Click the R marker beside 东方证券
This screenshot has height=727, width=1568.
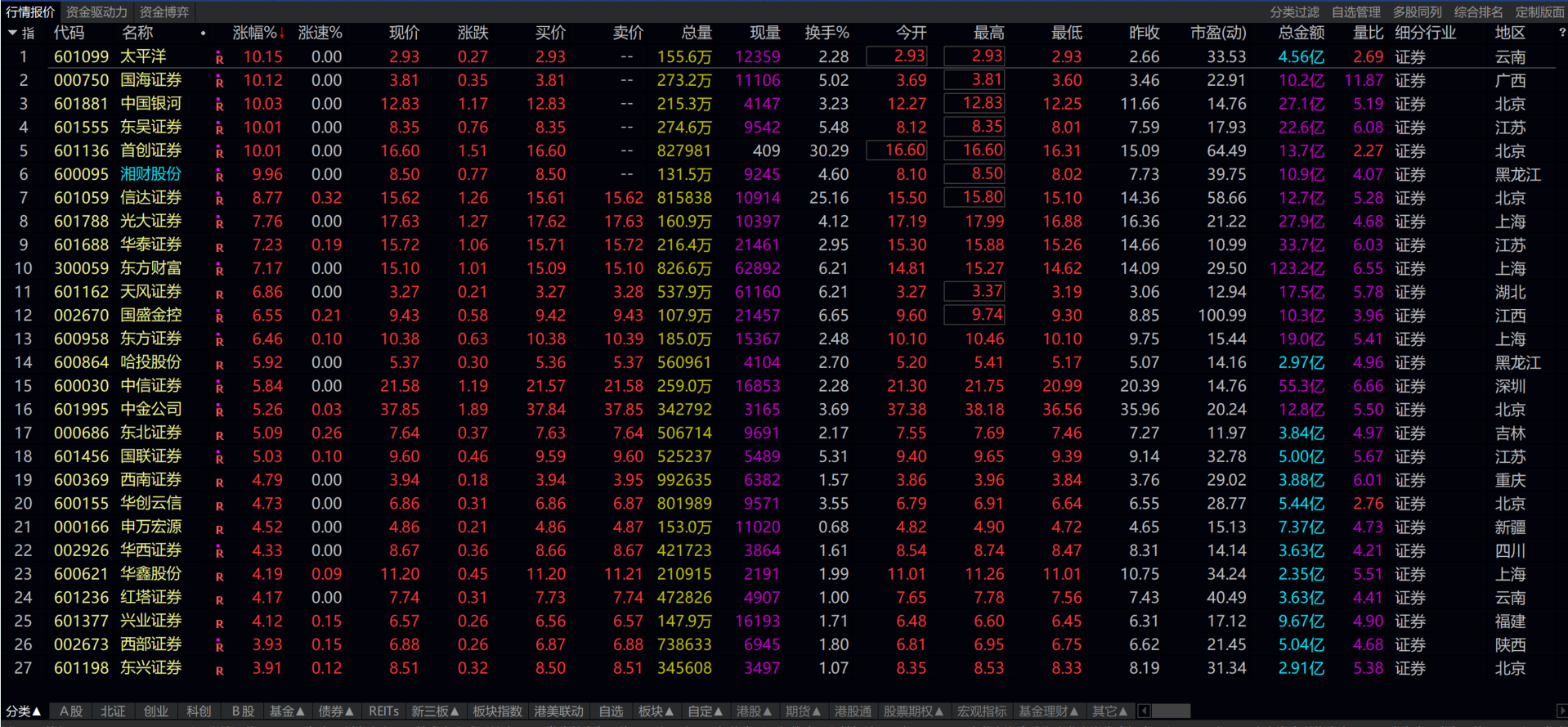(x=219, y=340)
